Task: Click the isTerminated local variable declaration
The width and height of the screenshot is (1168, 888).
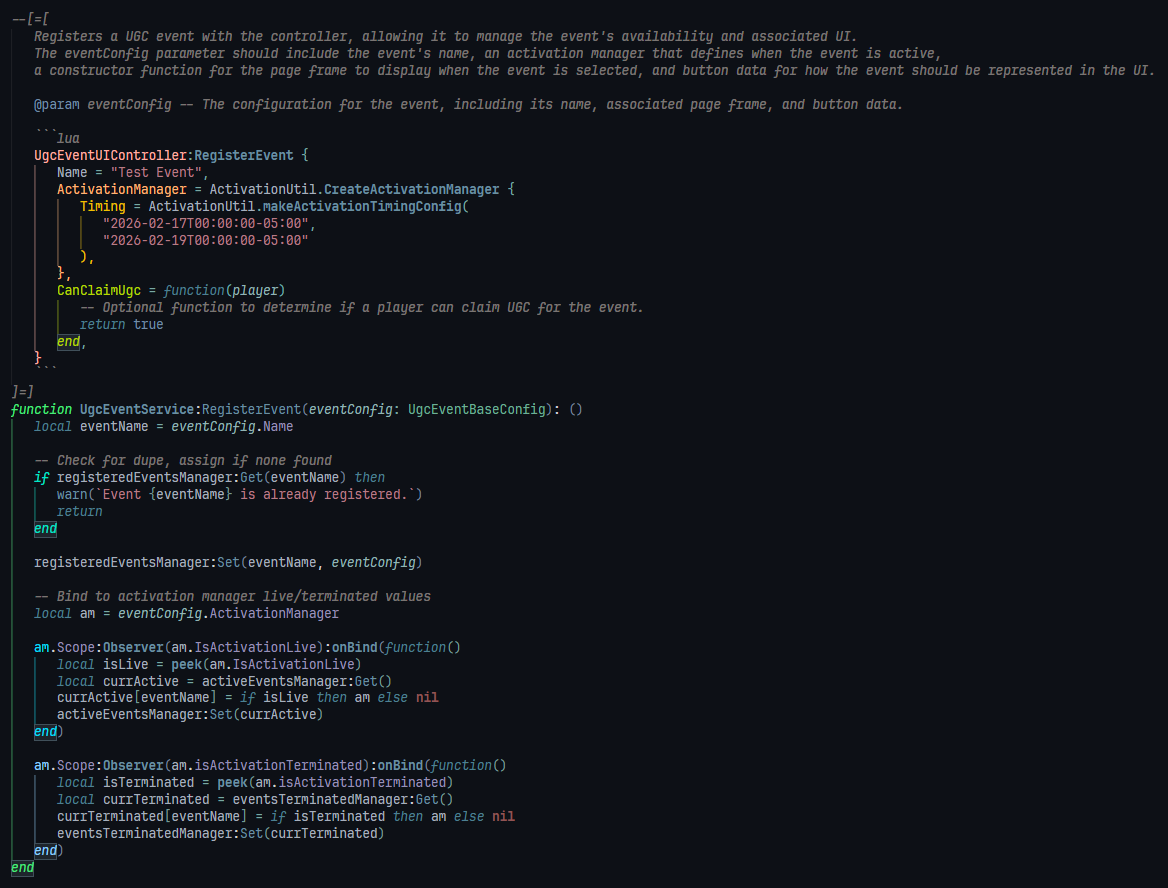Action: tap(126, 782)
